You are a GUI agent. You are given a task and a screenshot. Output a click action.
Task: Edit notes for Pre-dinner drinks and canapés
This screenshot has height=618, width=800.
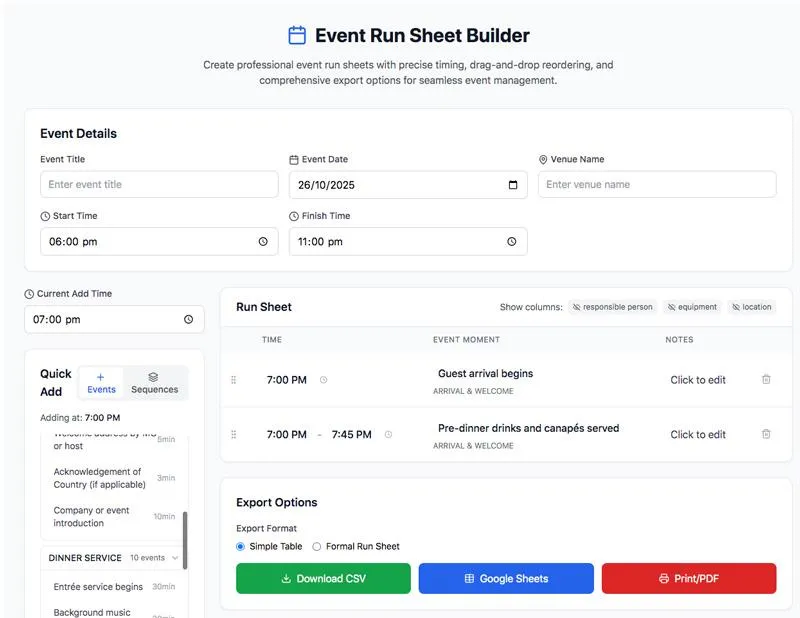coord(697,434)
